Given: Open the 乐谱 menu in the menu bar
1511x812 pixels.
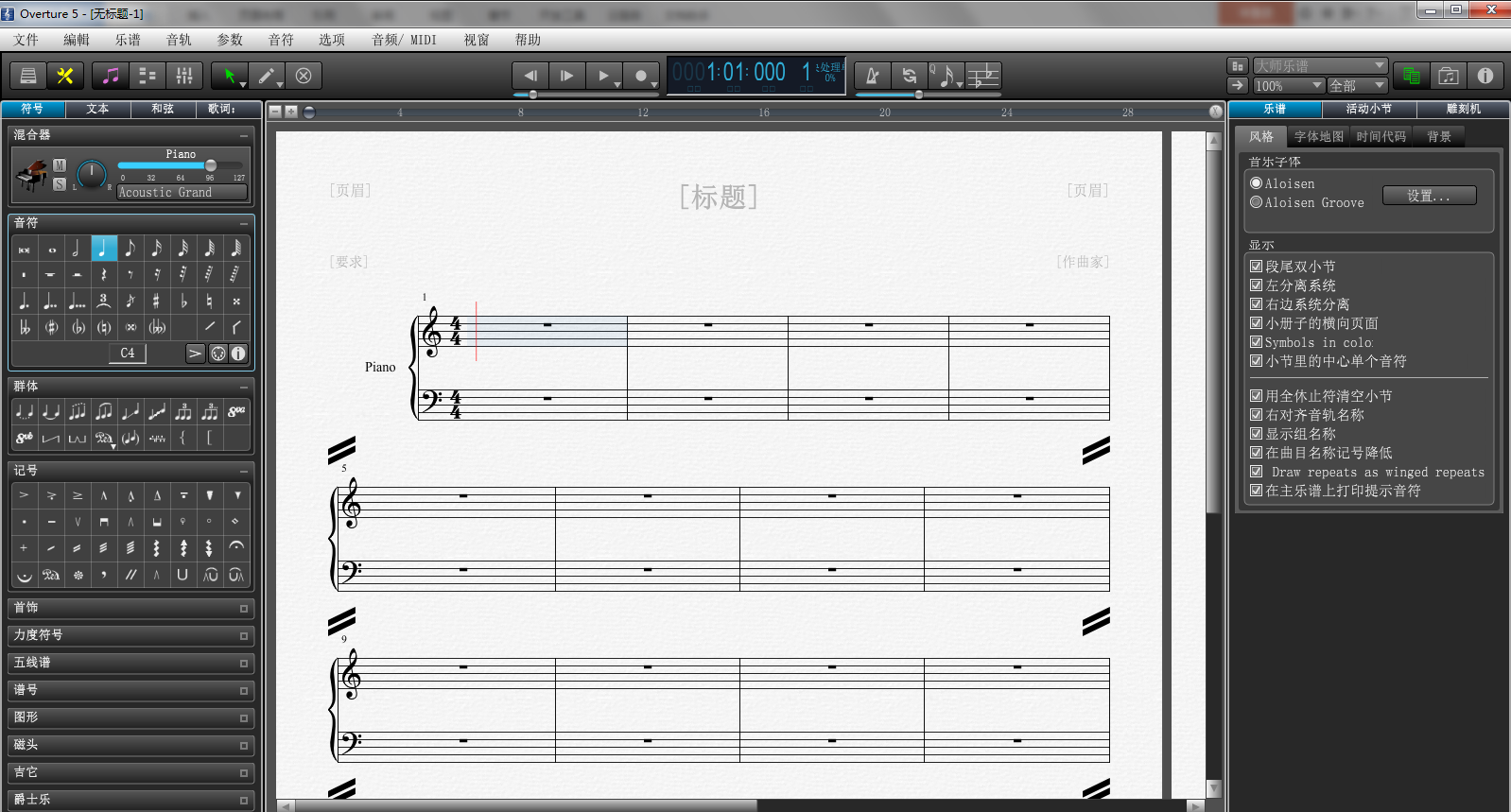Looking at the screenshot, I should pyautogui.click(x=128, y=40).
